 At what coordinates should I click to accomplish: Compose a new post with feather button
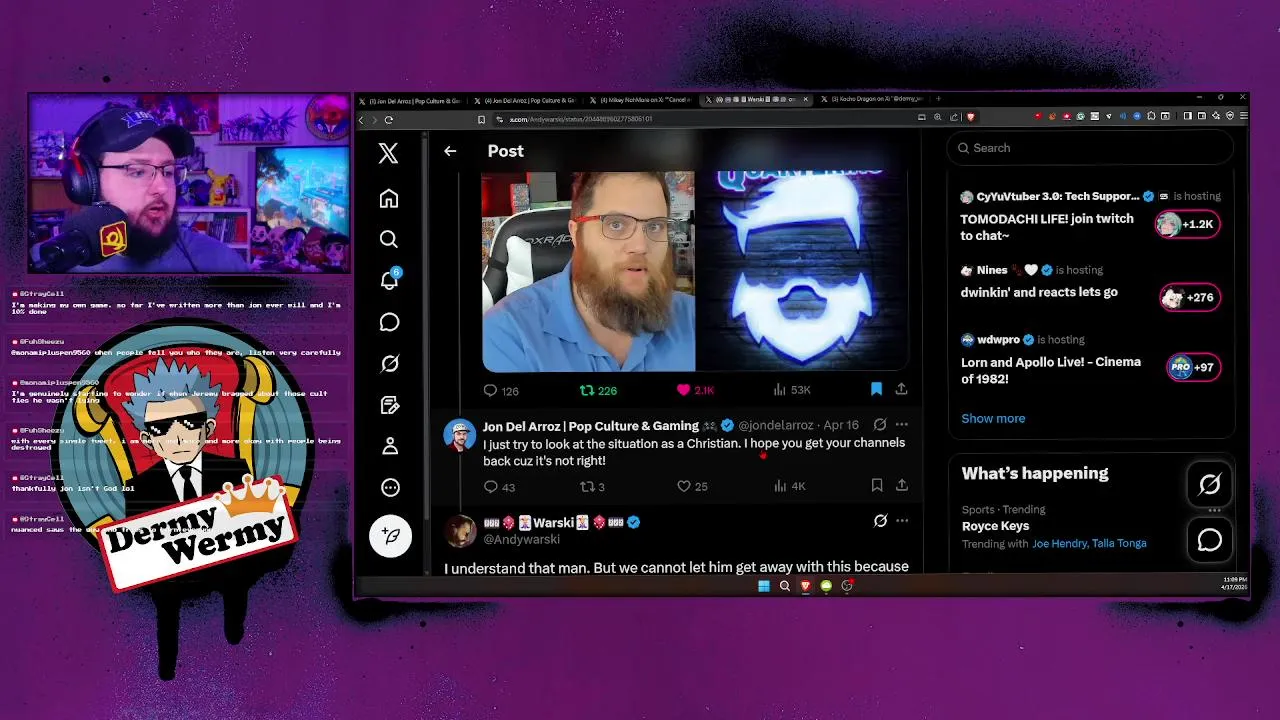(391, 536)
